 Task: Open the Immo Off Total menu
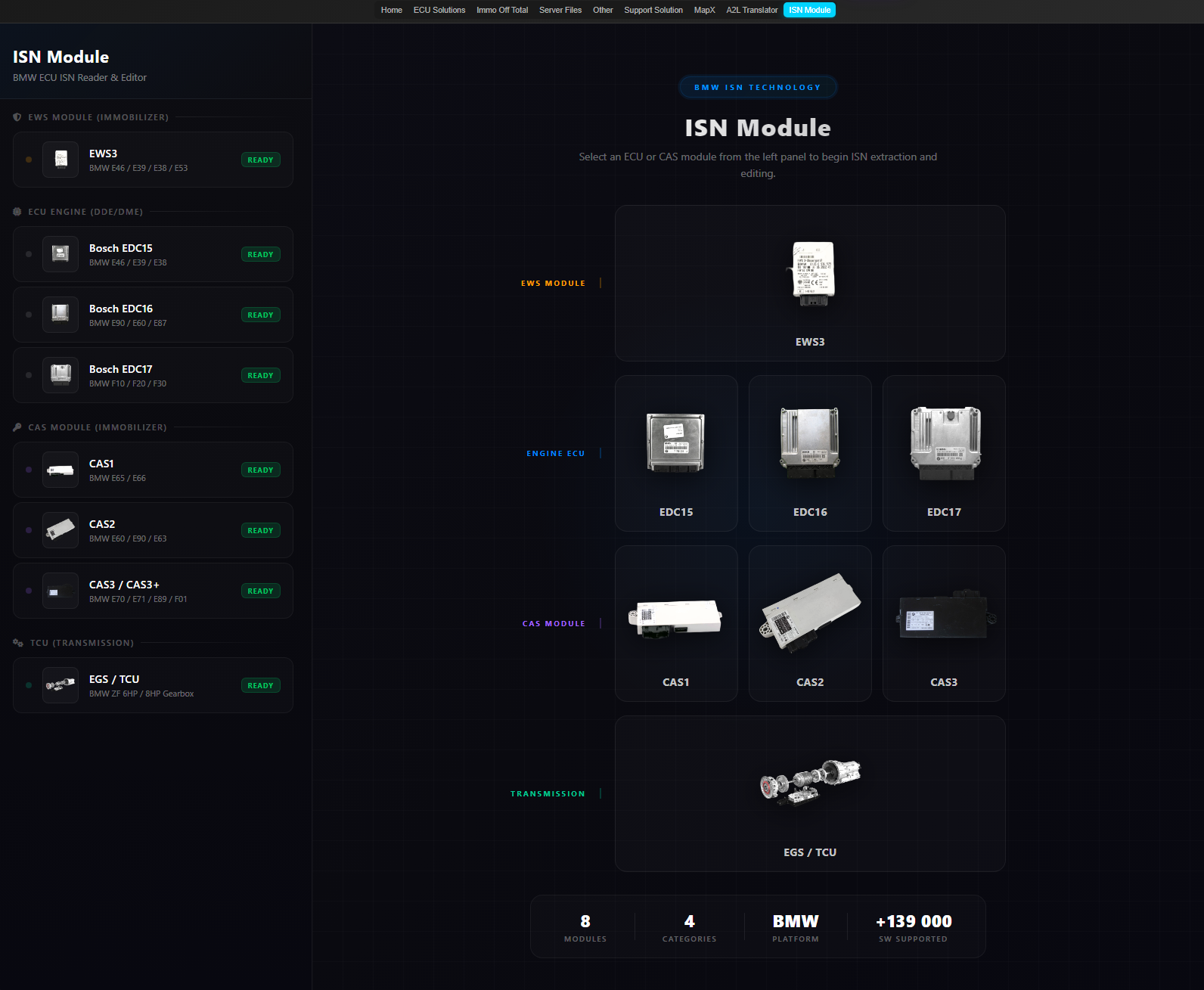pyautogui.click(x=502, y=10)
